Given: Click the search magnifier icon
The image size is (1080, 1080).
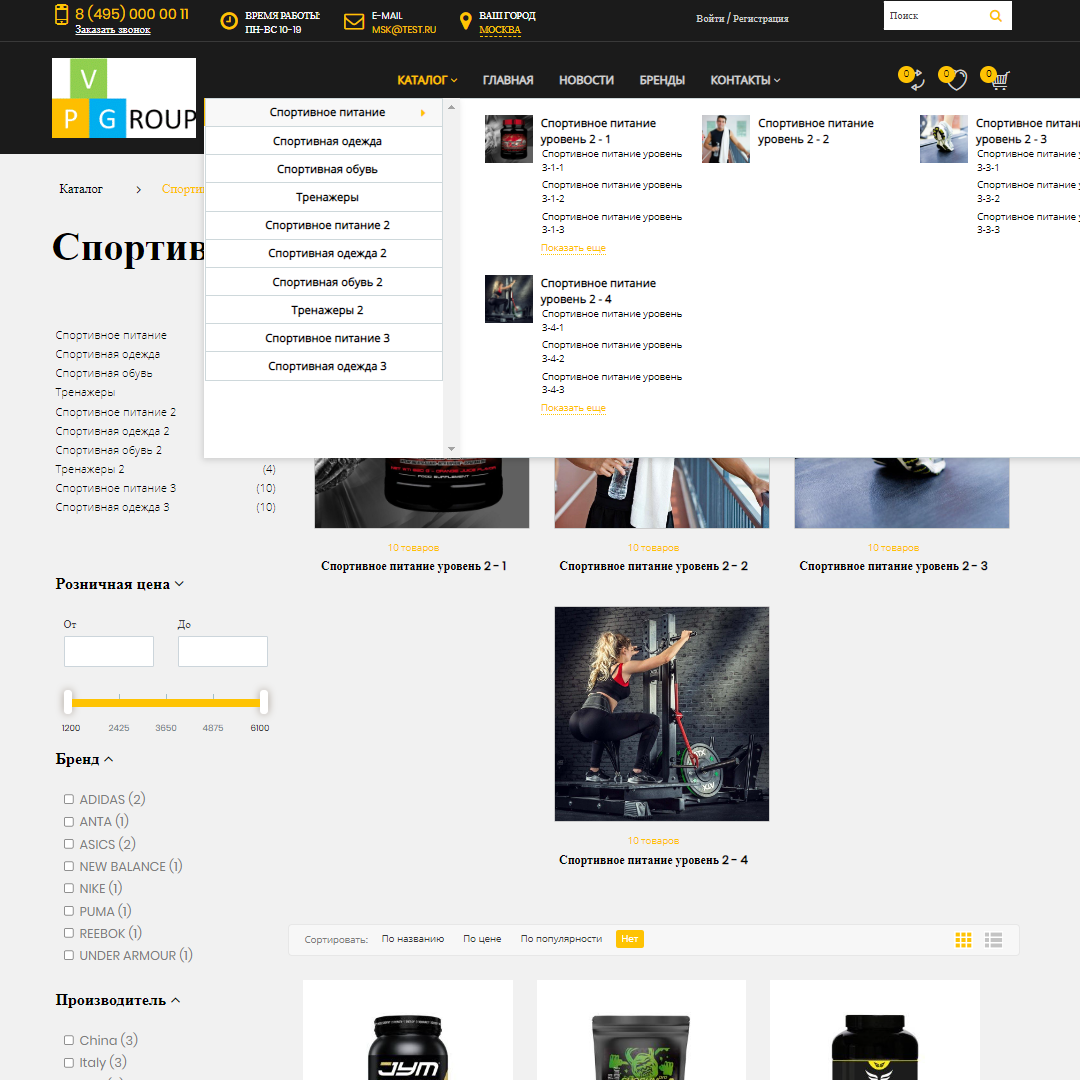Looking at the screenshot, I should pyautogui.click(x=995, y=16).
